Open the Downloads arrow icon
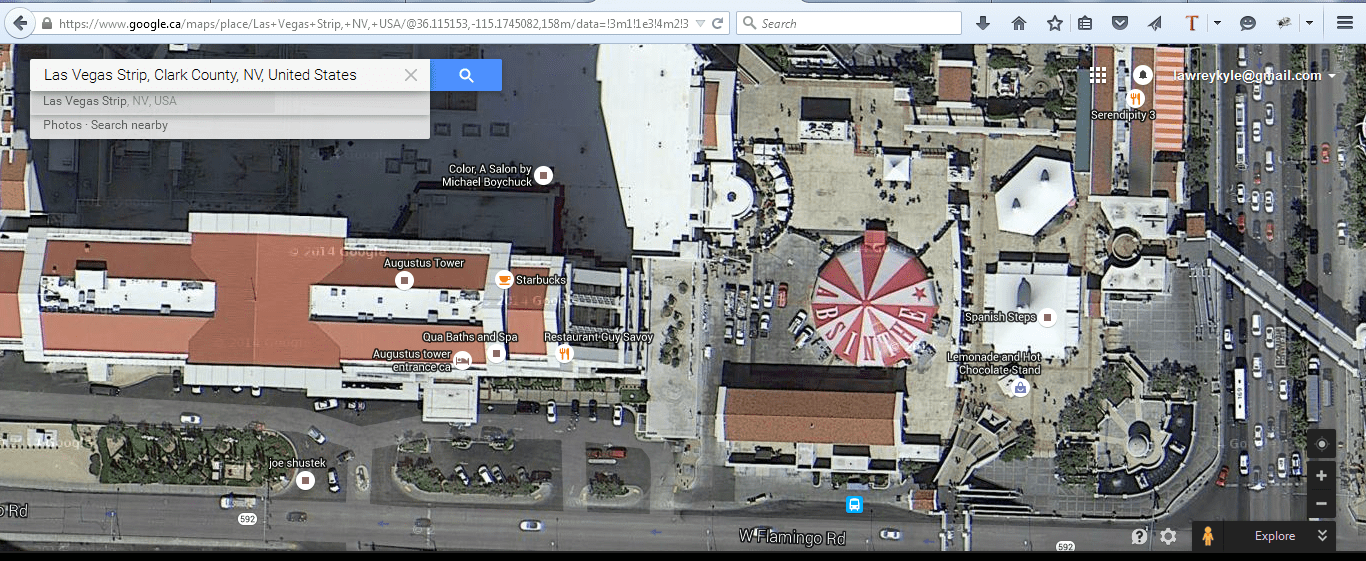The image size is (1366, 561). click(983, 23)
